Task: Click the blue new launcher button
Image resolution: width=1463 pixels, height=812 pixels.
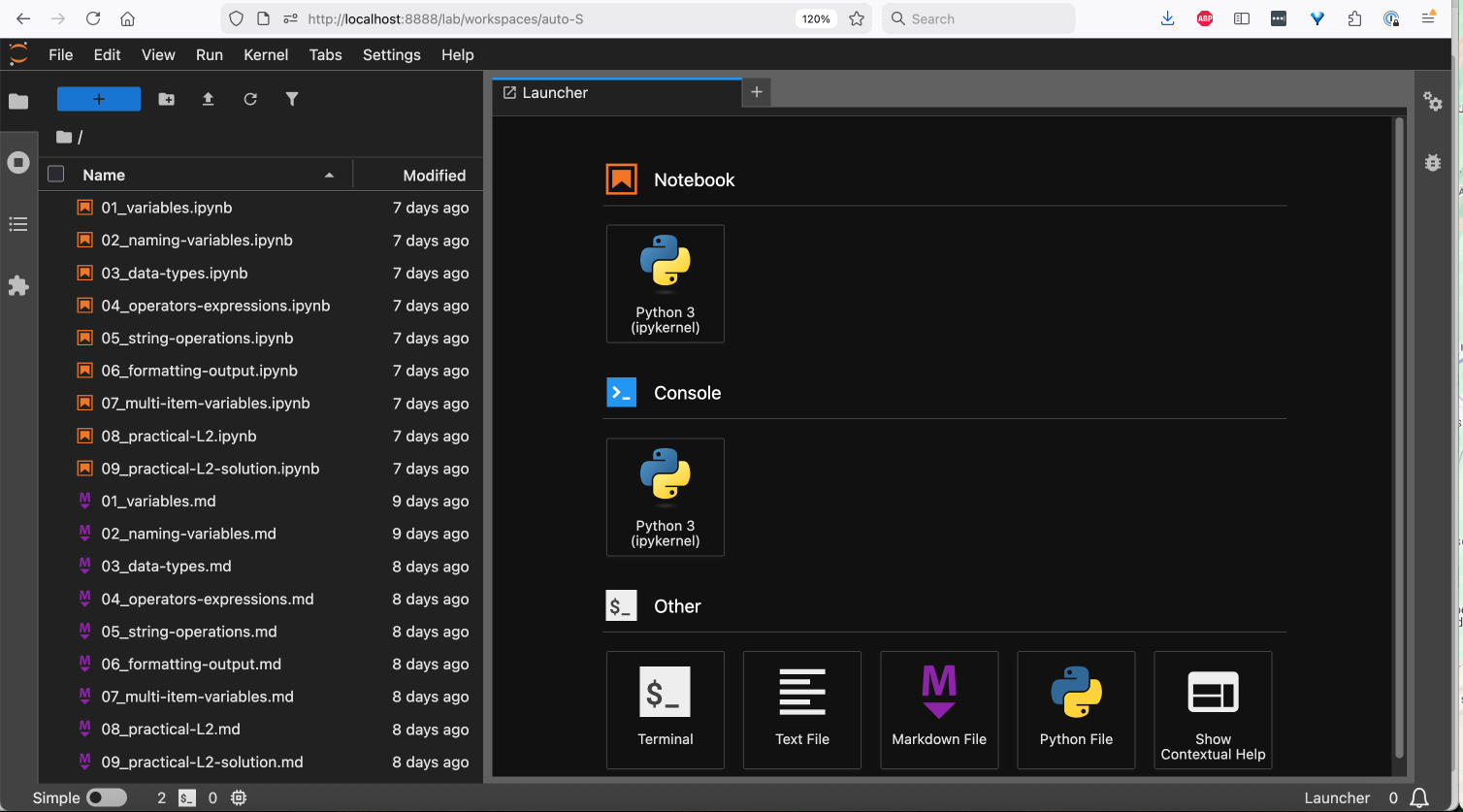Action: 98,99
